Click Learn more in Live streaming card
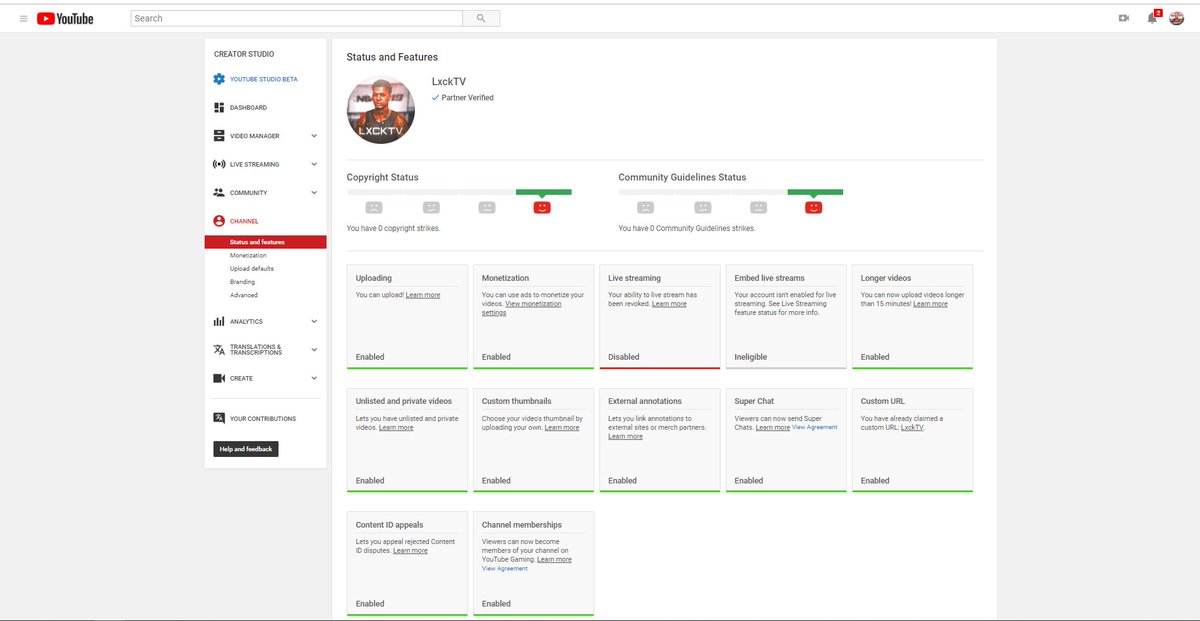The height and width of the screenshot is (621, 1200). (x=669, y=304)
